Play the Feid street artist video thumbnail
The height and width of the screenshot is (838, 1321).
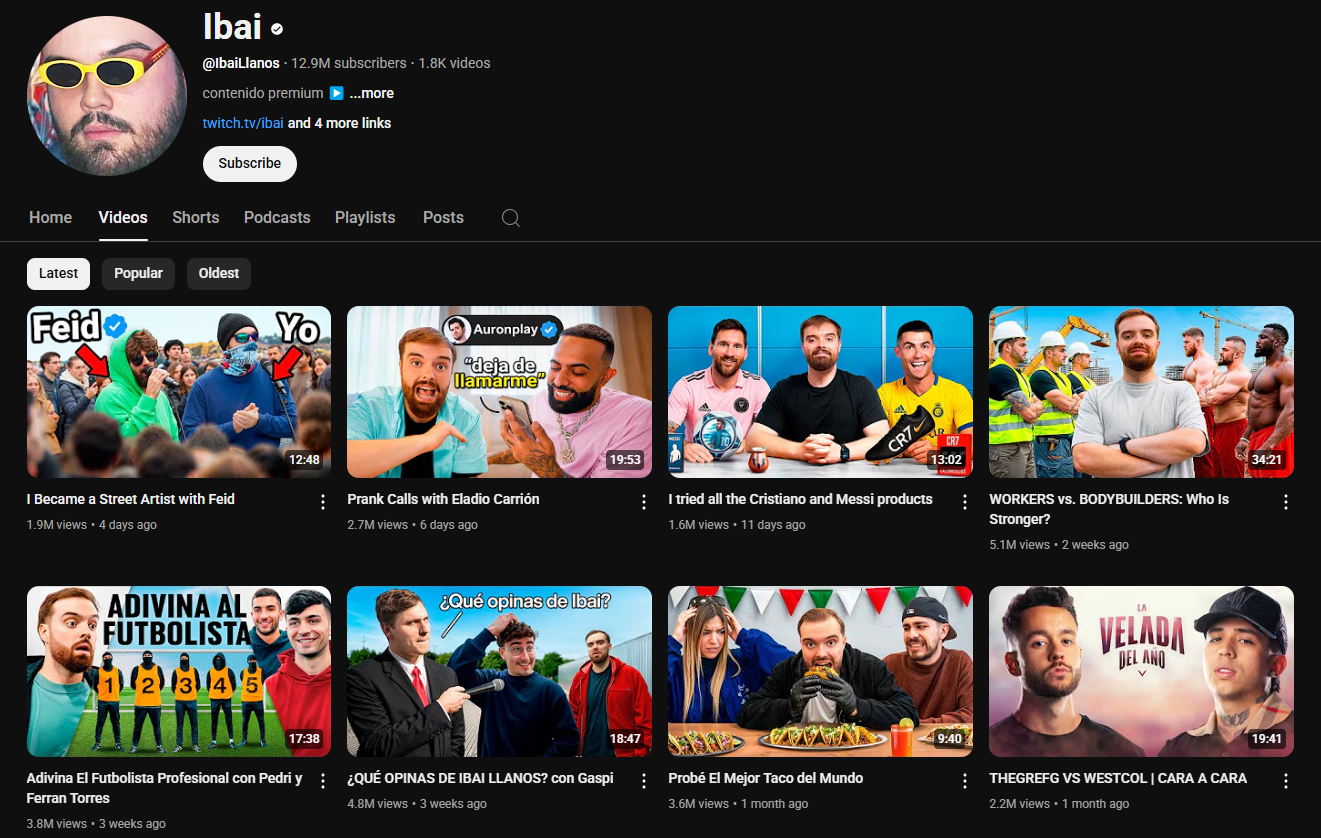click(x=179, y=392)
